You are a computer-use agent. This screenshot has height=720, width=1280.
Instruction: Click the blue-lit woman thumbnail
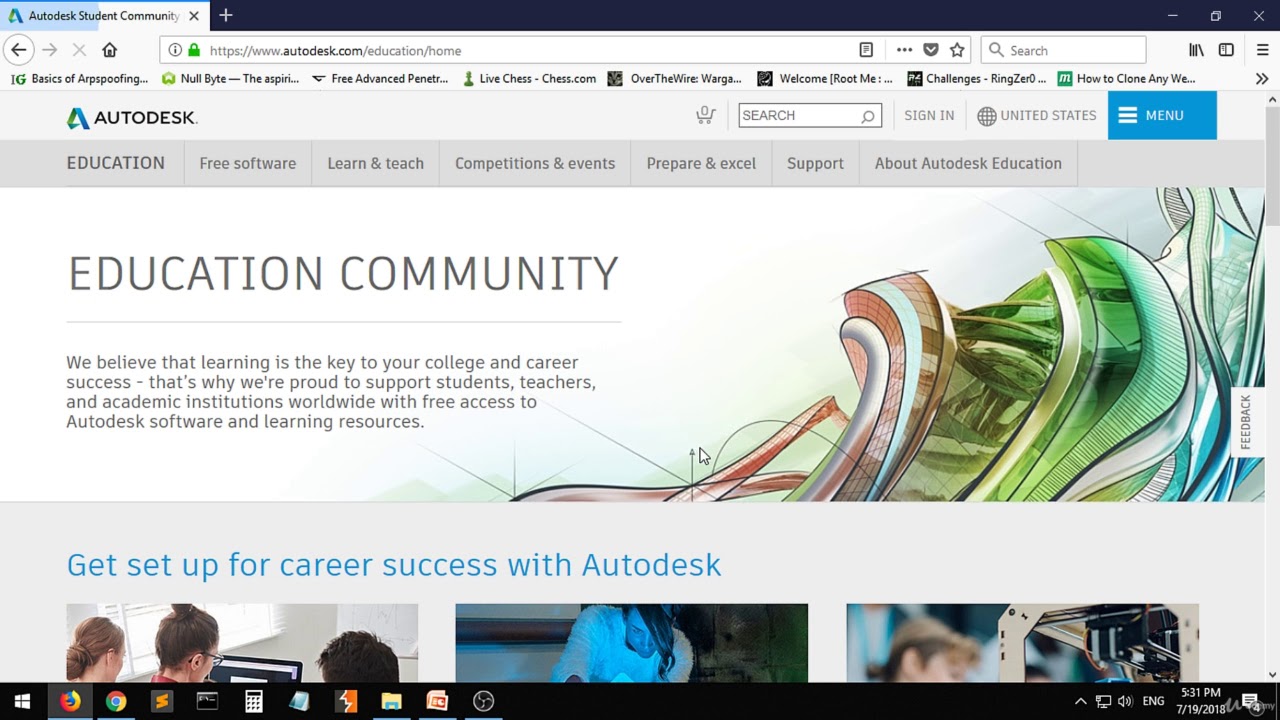coord(632,643)
